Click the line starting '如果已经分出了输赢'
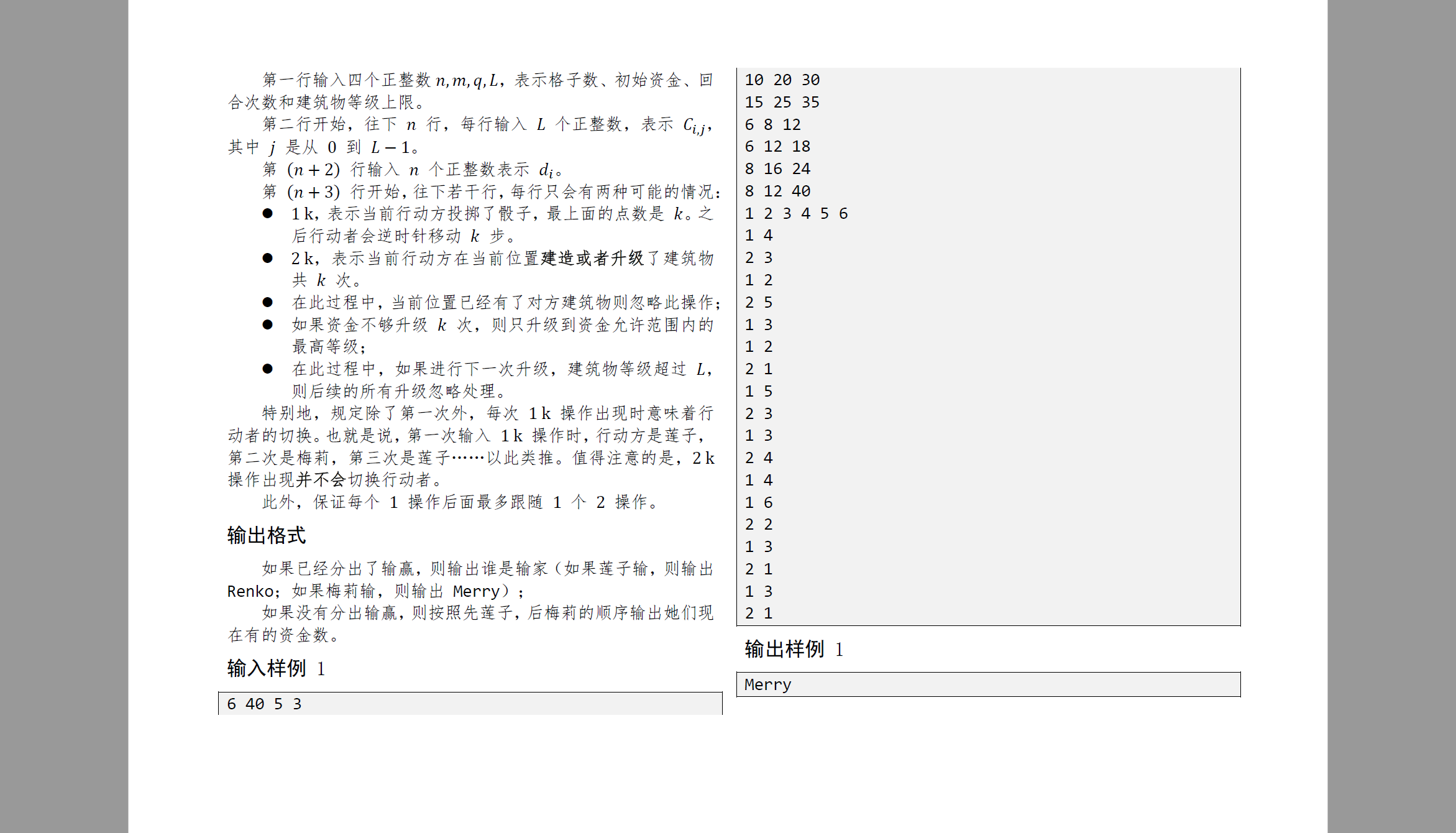Image resolution: width=1456 pixels, height=833 pixels. click(488, 568)
